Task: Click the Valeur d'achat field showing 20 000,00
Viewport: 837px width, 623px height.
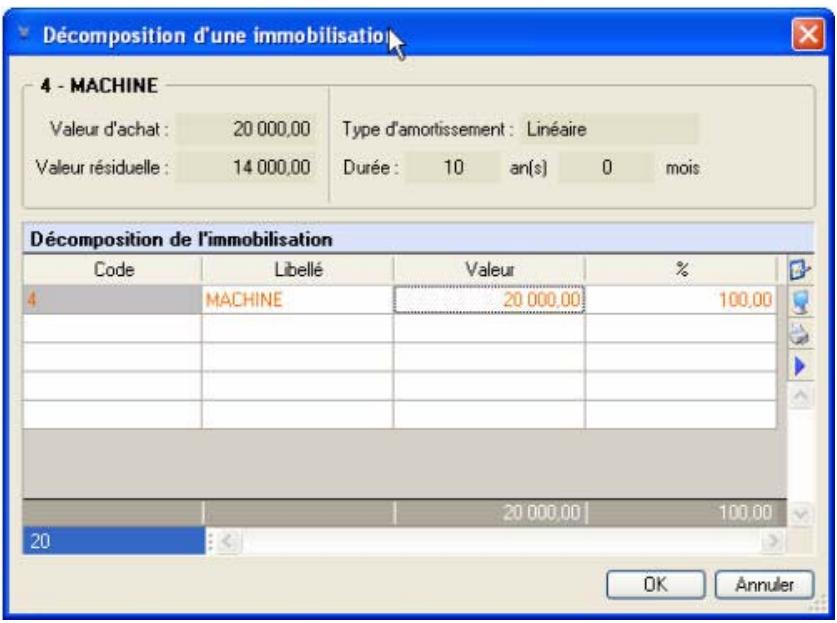Action: click(246, 129)
